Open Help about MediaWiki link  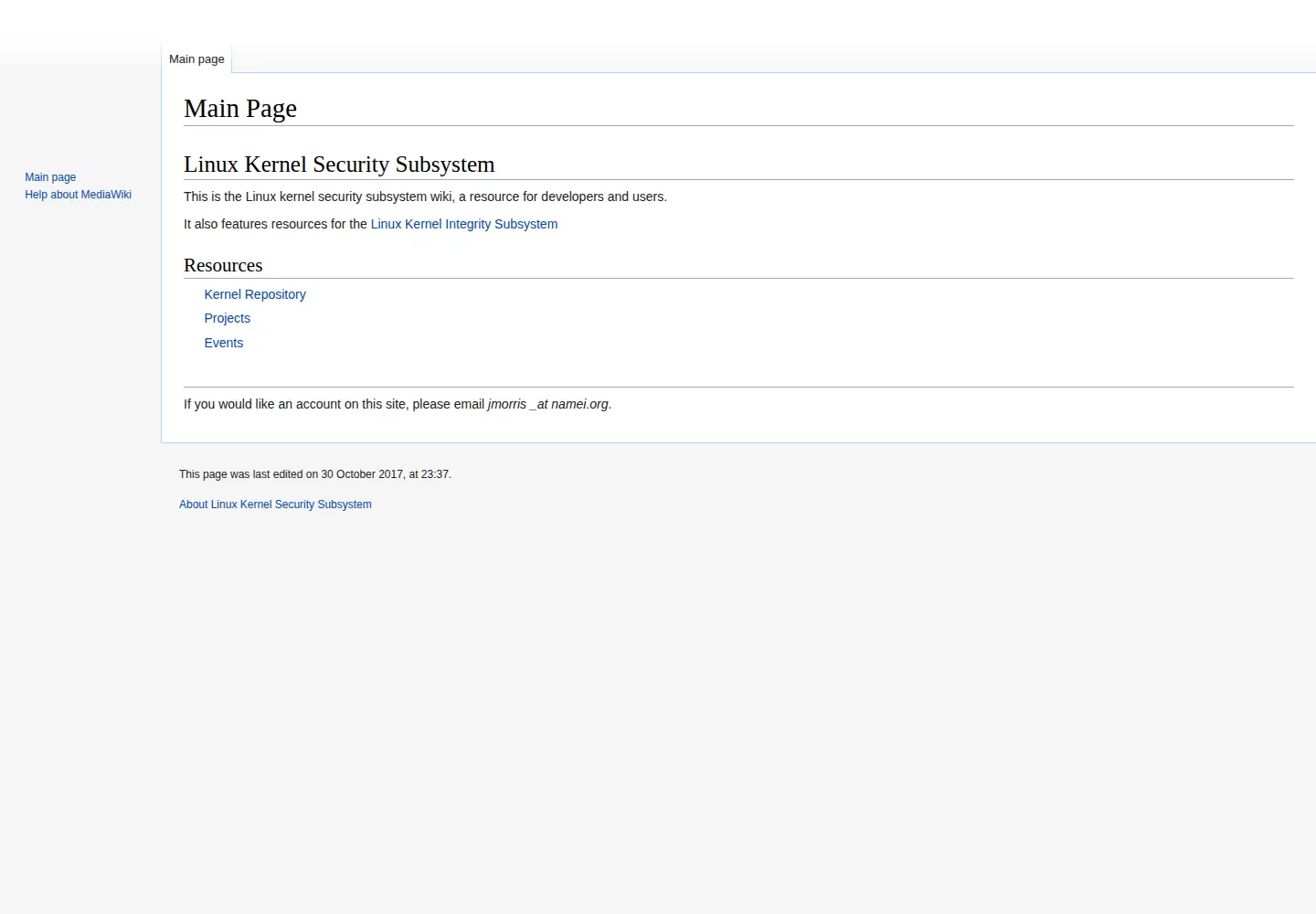78,195
